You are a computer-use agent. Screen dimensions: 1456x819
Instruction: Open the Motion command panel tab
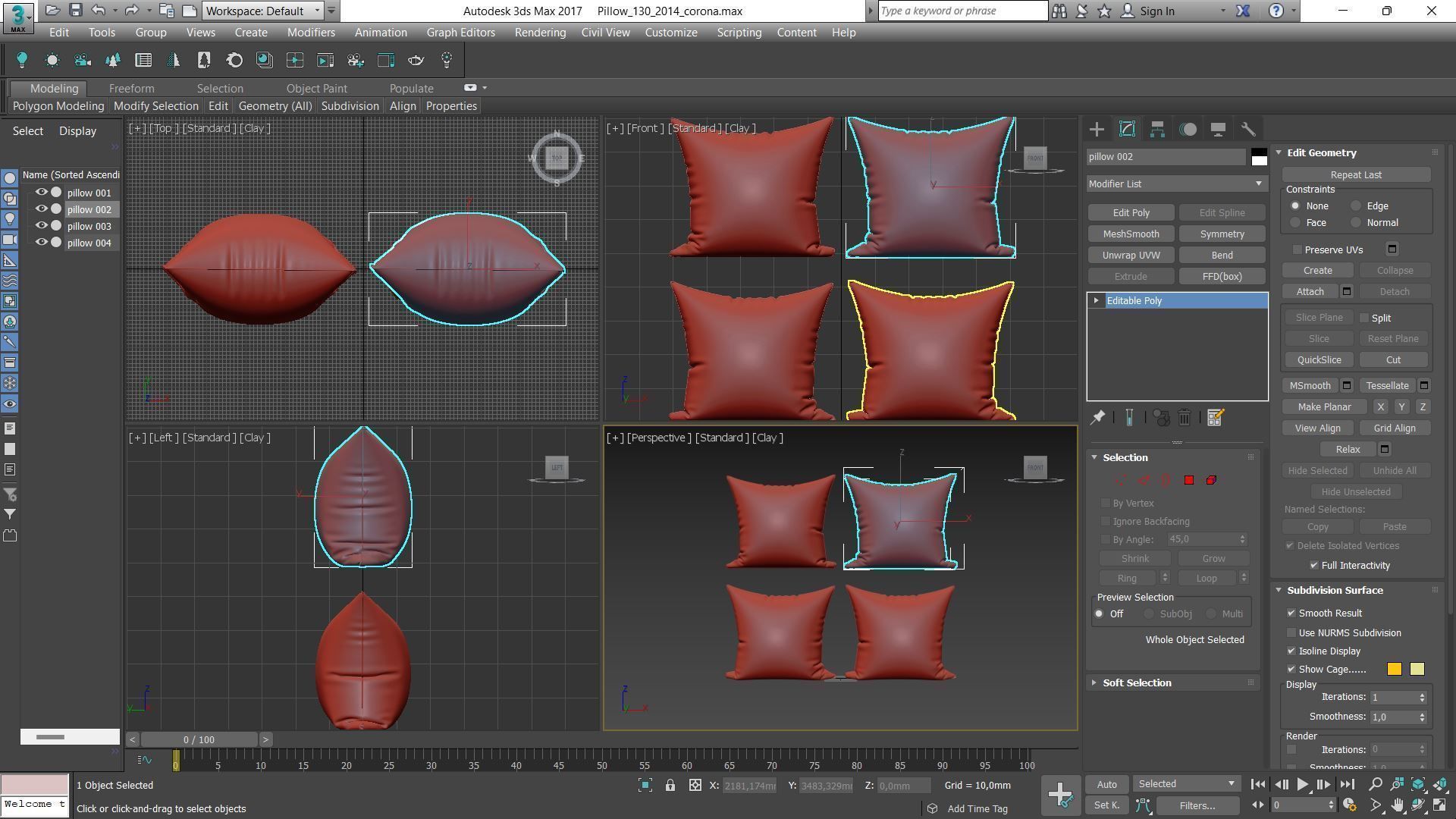(x=1188, y=130)
